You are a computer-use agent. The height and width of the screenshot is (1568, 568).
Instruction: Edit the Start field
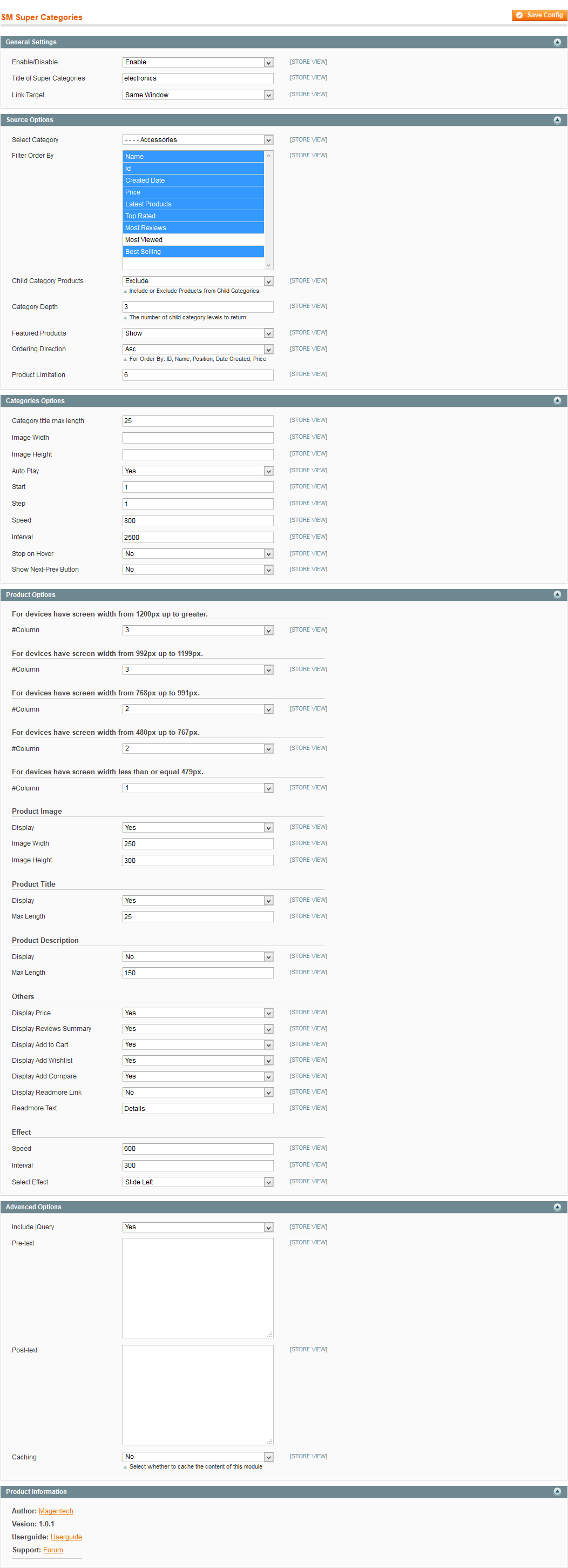[x=198, y=487]
